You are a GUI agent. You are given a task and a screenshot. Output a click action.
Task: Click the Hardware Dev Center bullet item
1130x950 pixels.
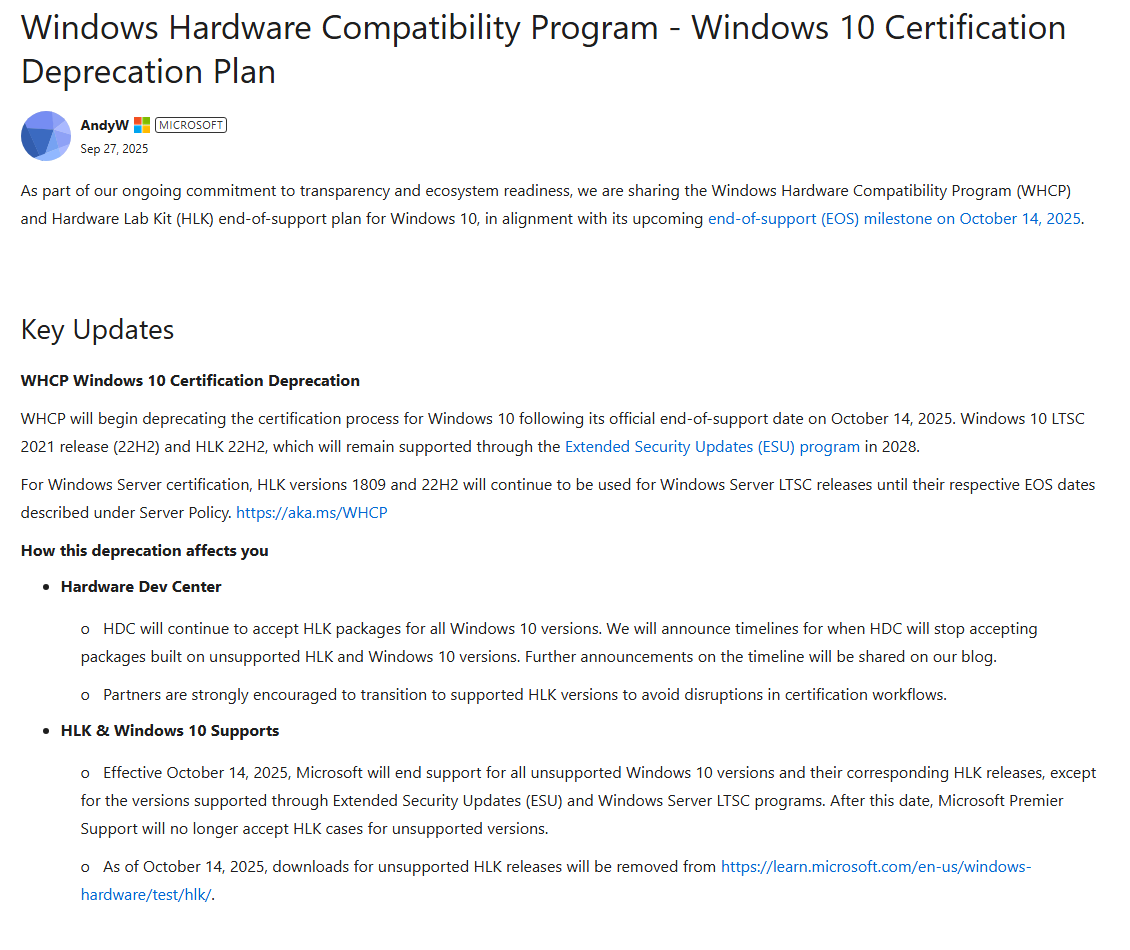click(141, 586)
